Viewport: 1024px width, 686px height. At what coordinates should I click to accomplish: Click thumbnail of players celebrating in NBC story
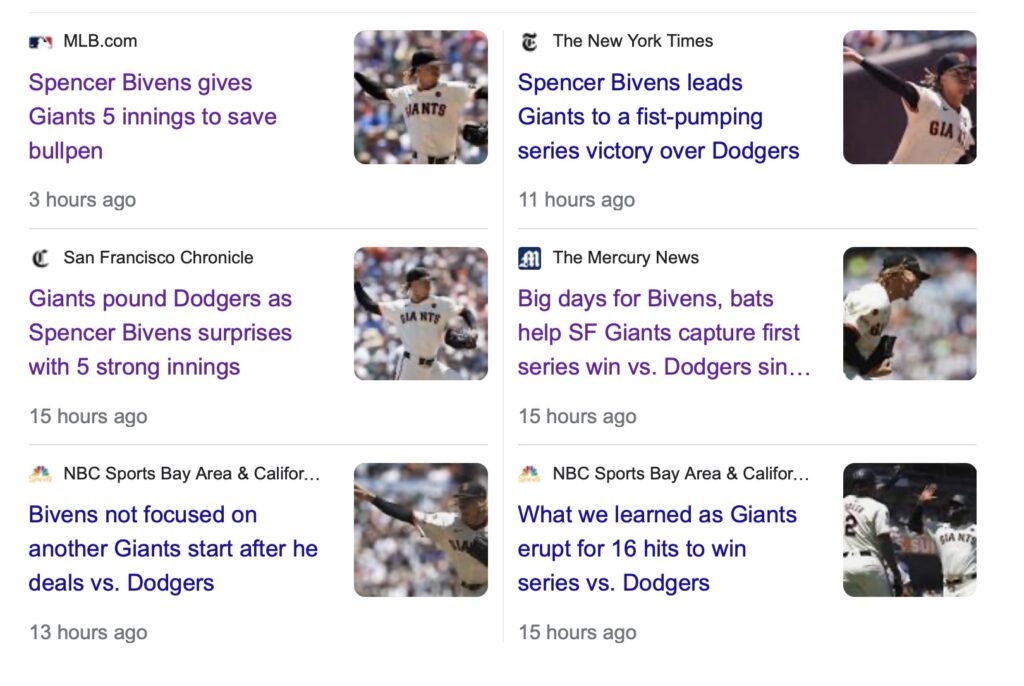click(x=909, y=529)
